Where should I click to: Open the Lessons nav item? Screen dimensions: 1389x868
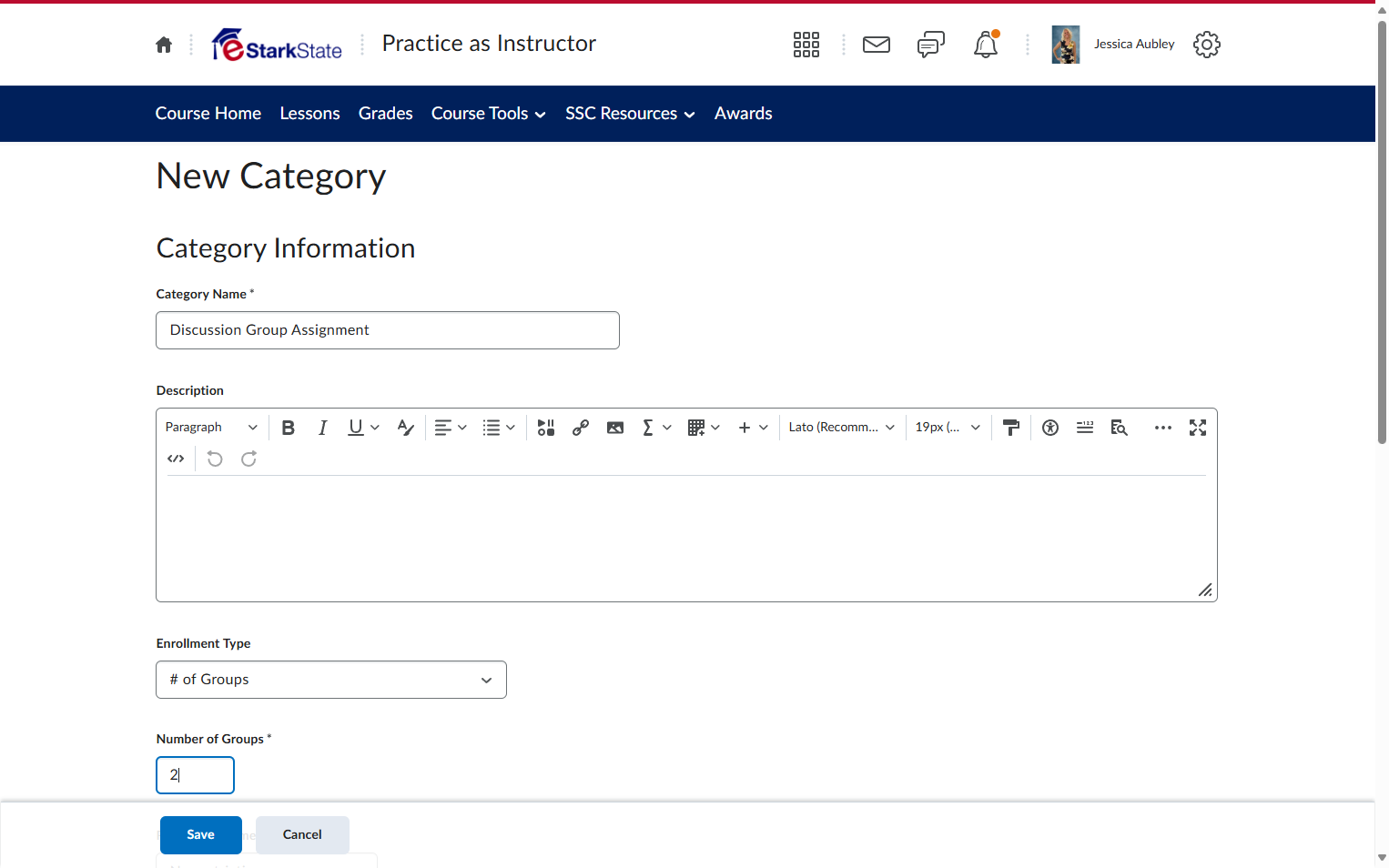[310, 114]
